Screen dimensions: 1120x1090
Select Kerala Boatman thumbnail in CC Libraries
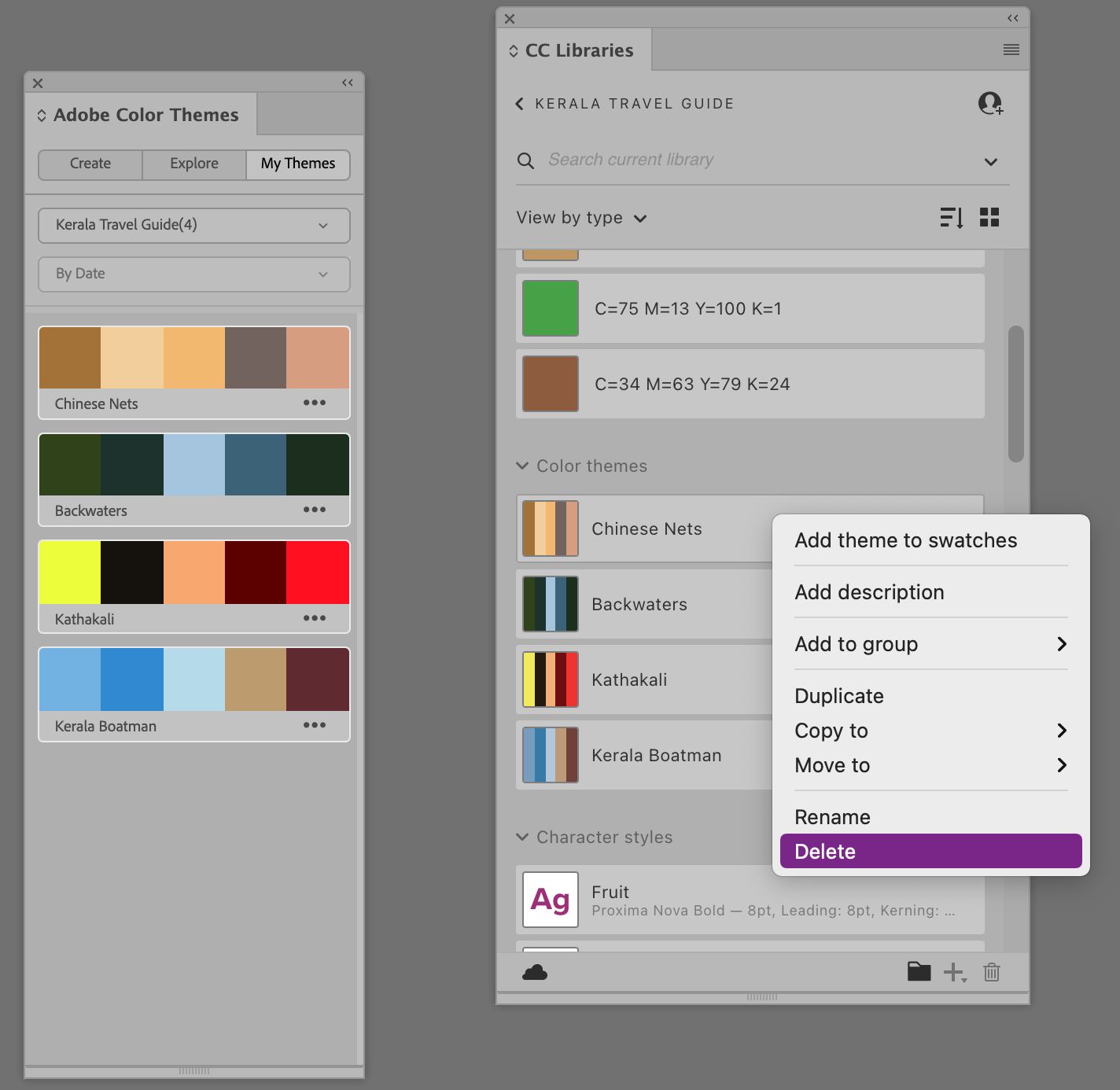tap(551, 755)
